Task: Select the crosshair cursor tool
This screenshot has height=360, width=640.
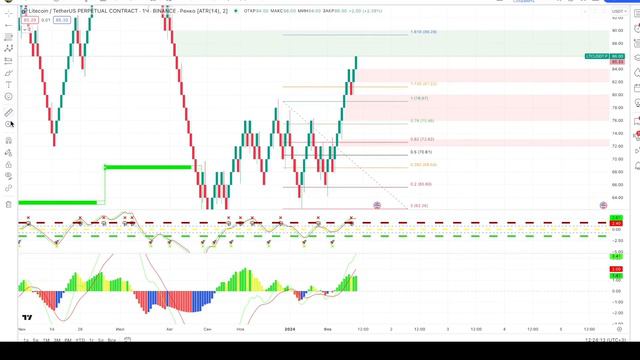Action: pyautogui.click(x=9, y=14)
